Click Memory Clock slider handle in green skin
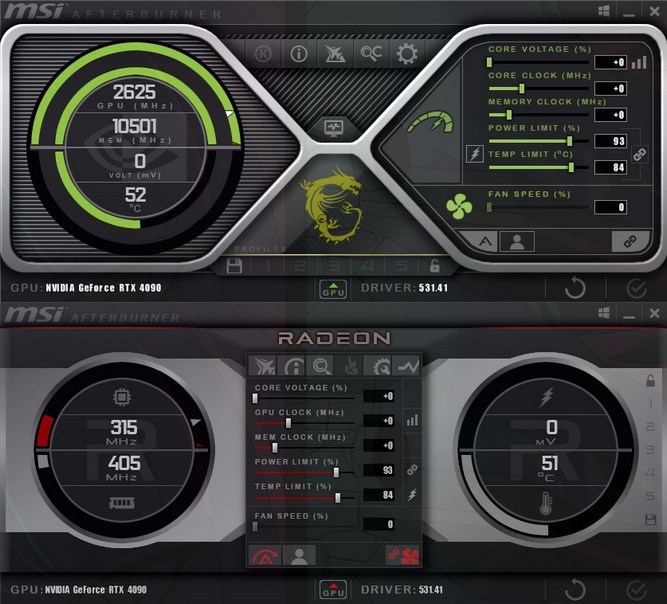The image size is (667, 604). [509, 114]
